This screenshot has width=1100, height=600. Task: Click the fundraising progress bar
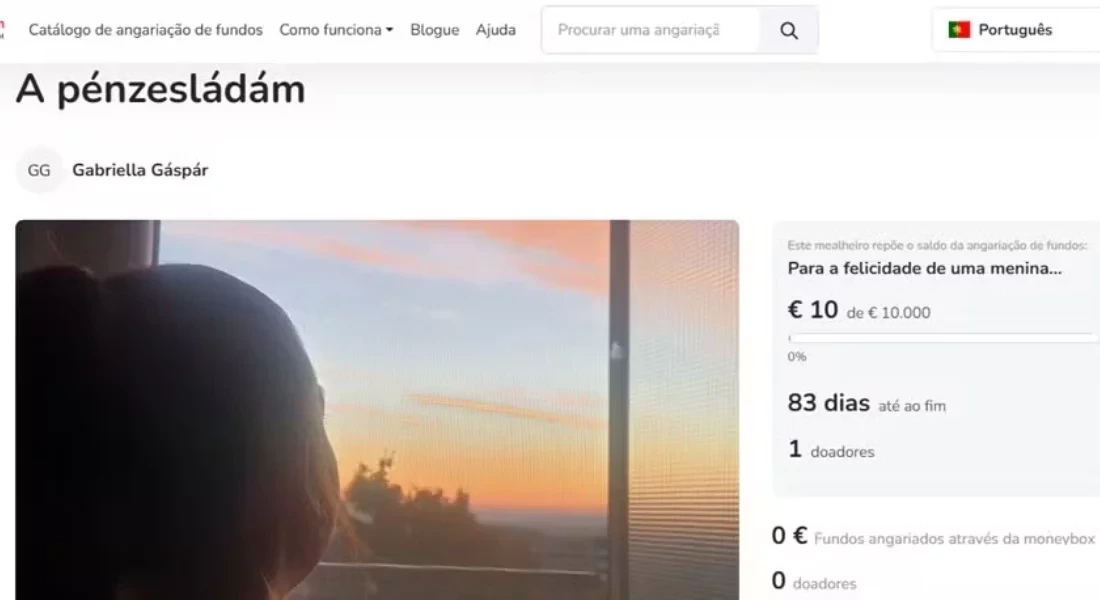pos(940,338)
